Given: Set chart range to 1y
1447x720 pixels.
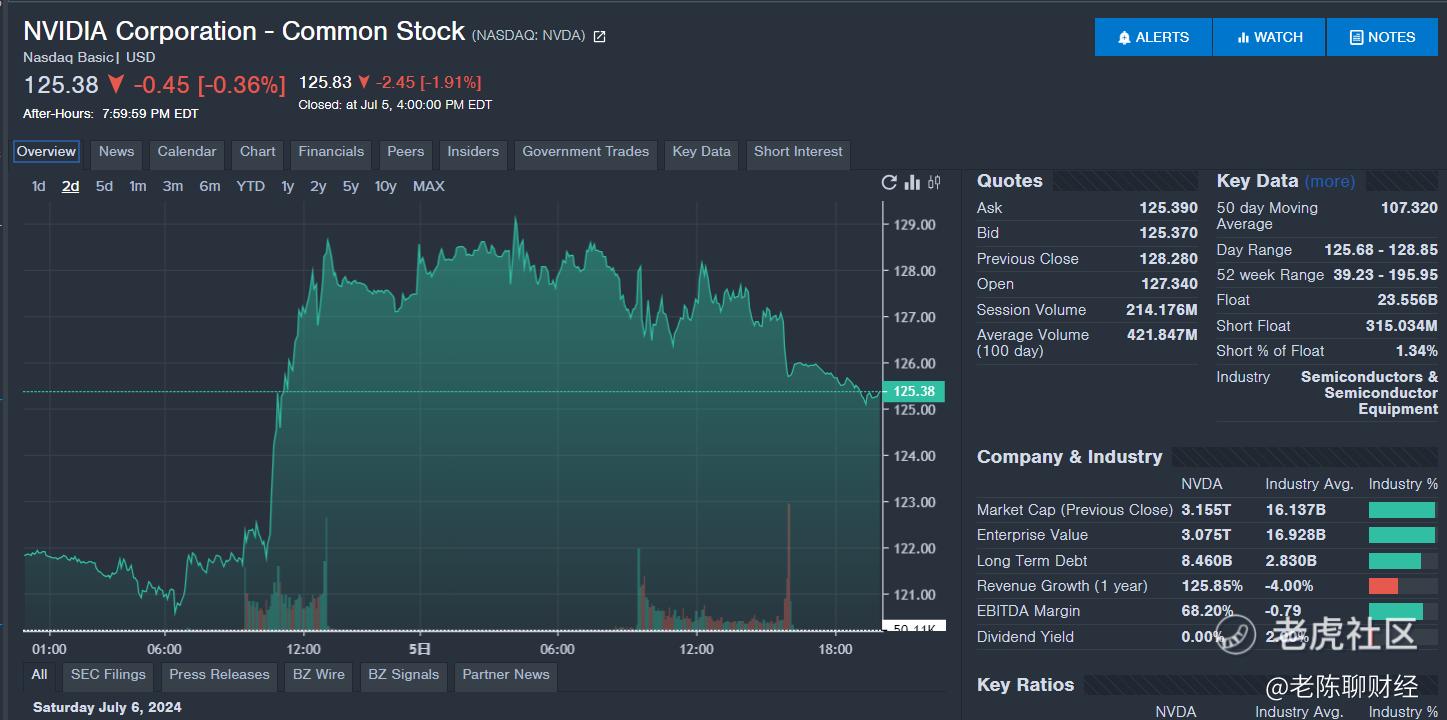Looking at the screenshot, I should [x=288, y=186].
